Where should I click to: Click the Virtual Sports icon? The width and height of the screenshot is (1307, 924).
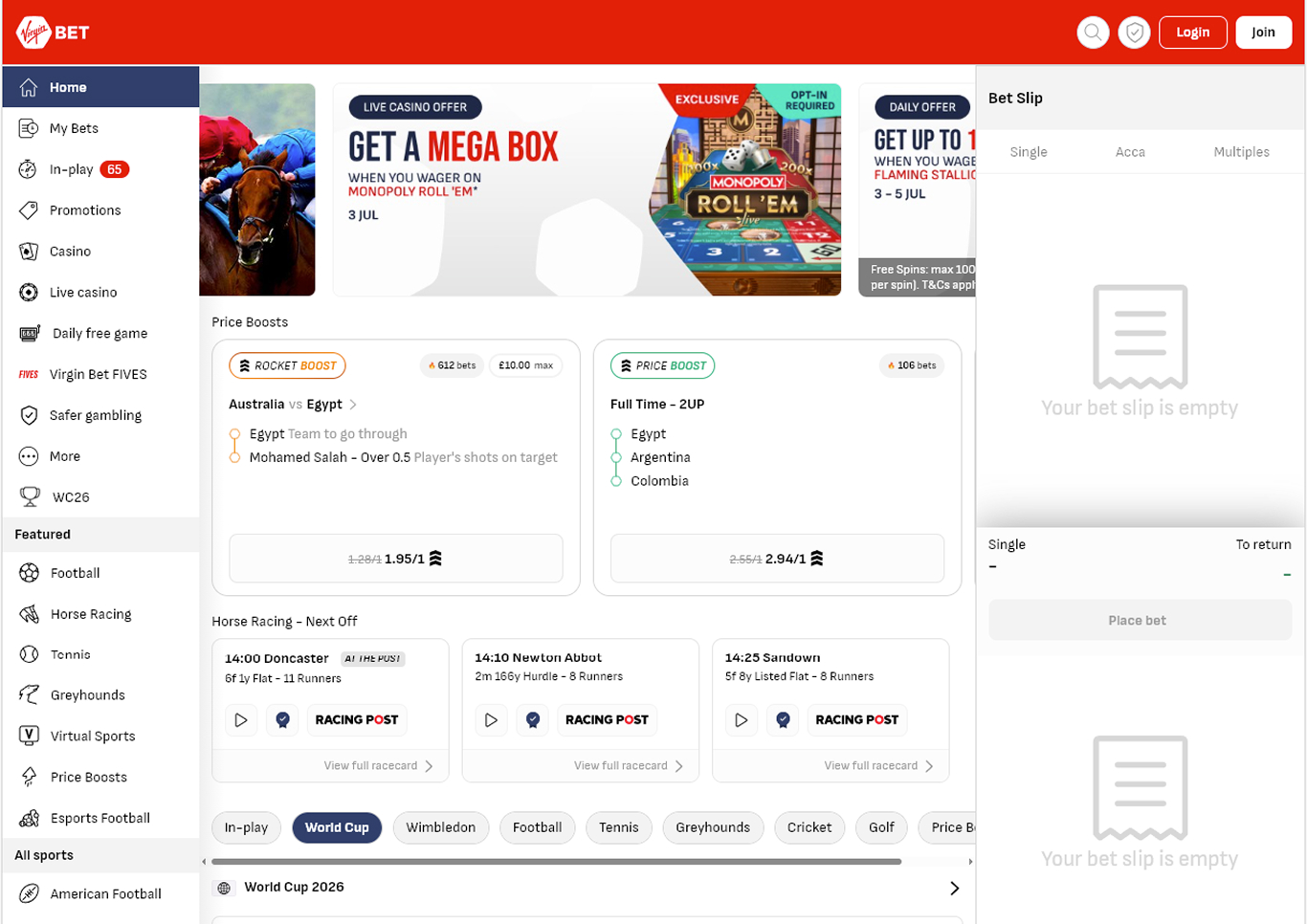click(x=30, y=736)
